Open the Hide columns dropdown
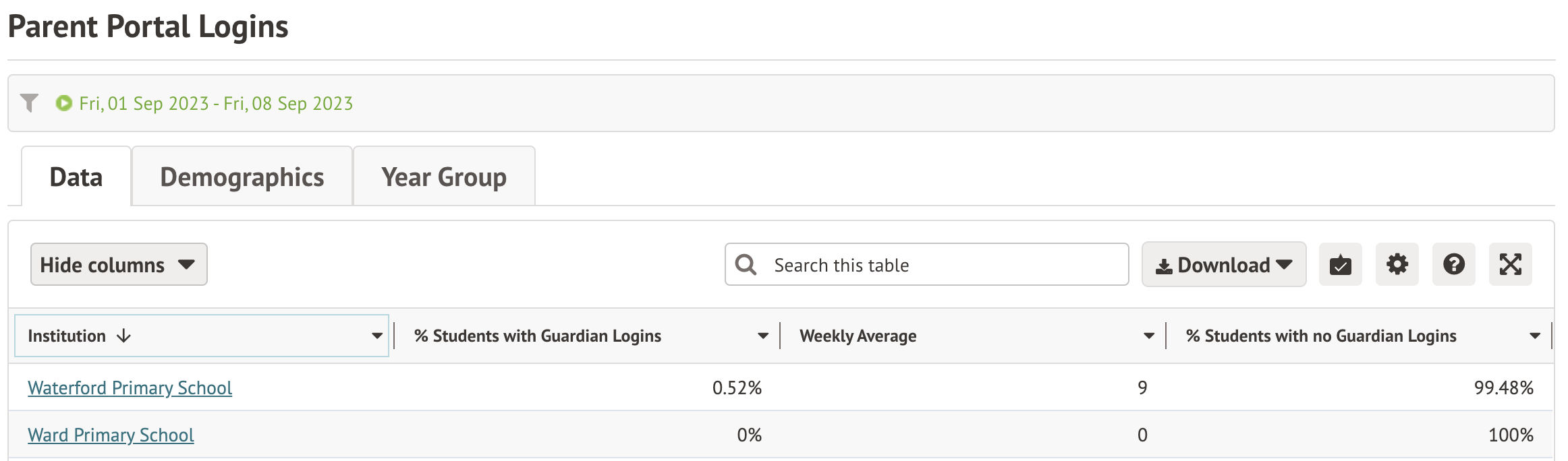The height and width of the screenshot is (461, 1568). (x=119, y=265)
